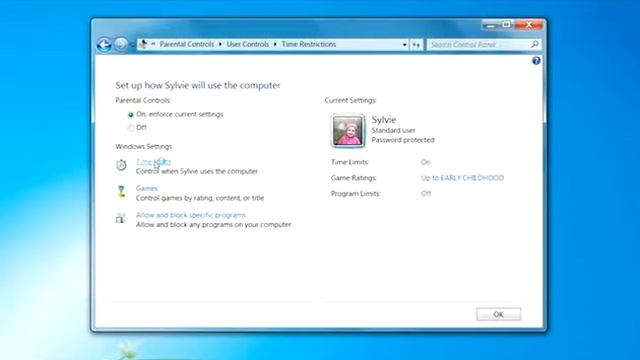Open the recent pages dropdown arrow
Viewport: 640px width, 360px height.
point(132,44)
